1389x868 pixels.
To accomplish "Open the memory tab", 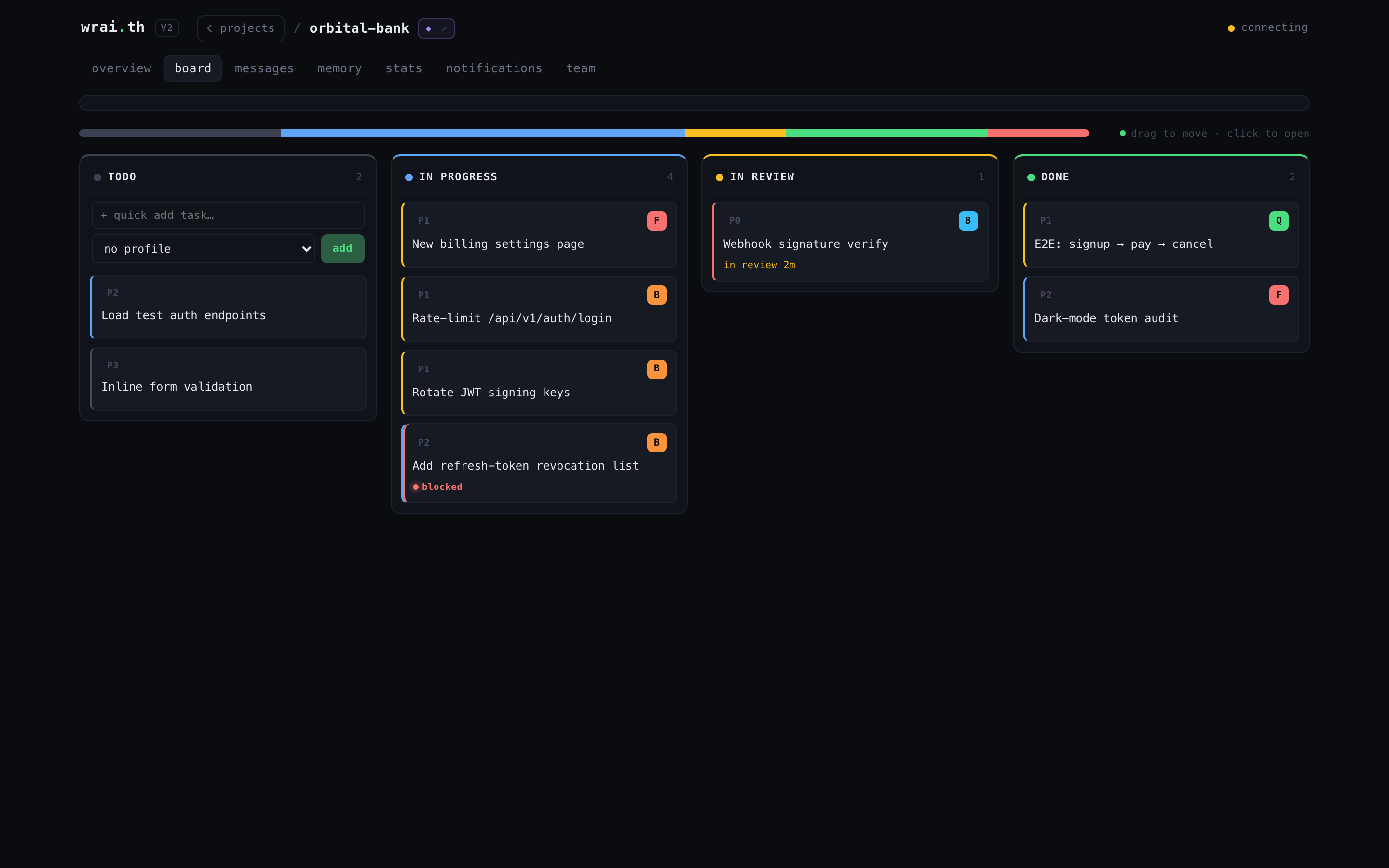I will 340,68.
